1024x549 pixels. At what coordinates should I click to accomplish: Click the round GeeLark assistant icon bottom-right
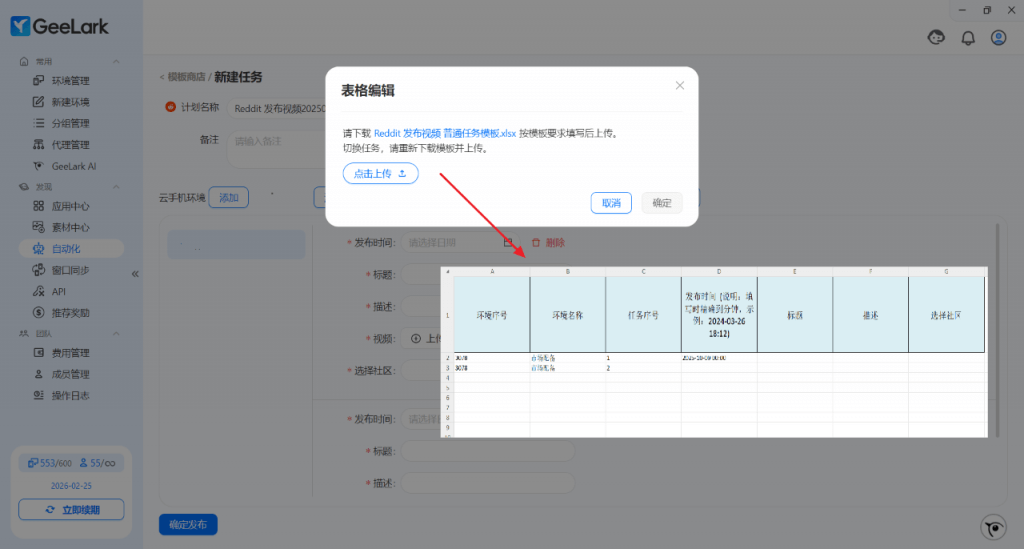pyautogui.click(x=992, y=528)
